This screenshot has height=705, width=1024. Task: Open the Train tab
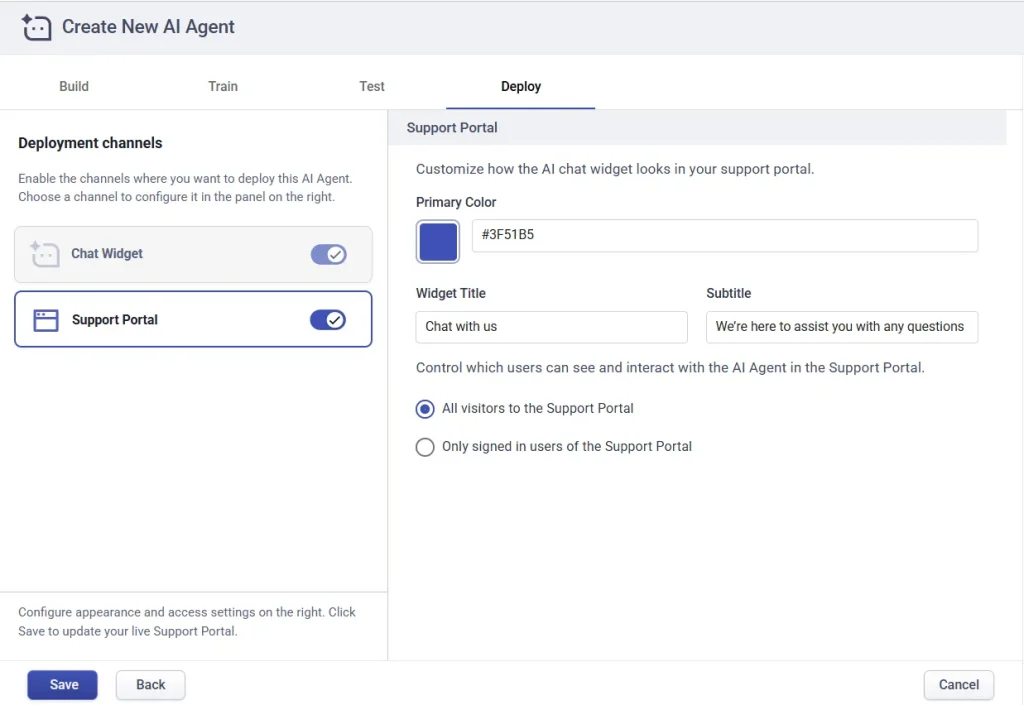point(223,86)
